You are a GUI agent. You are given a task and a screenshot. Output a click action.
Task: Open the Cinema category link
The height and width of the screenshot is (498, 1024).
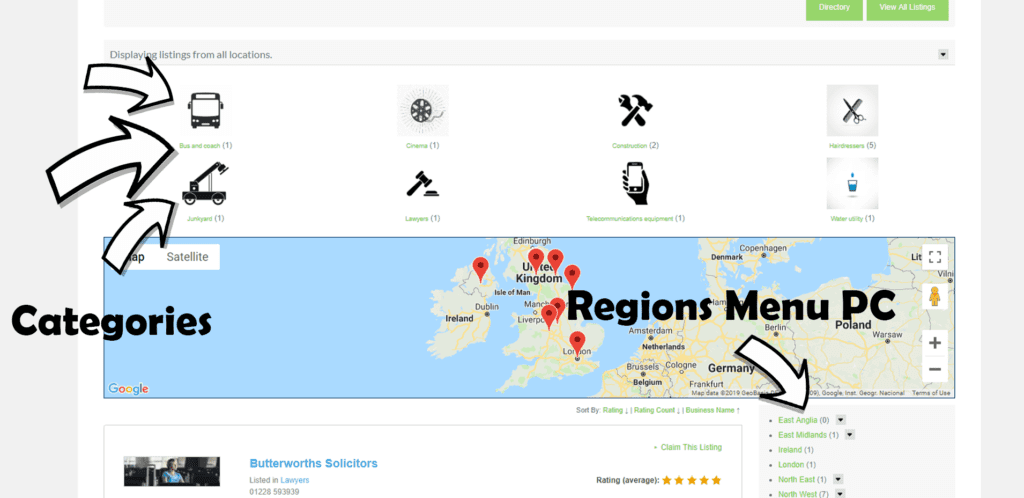point(417,146)
